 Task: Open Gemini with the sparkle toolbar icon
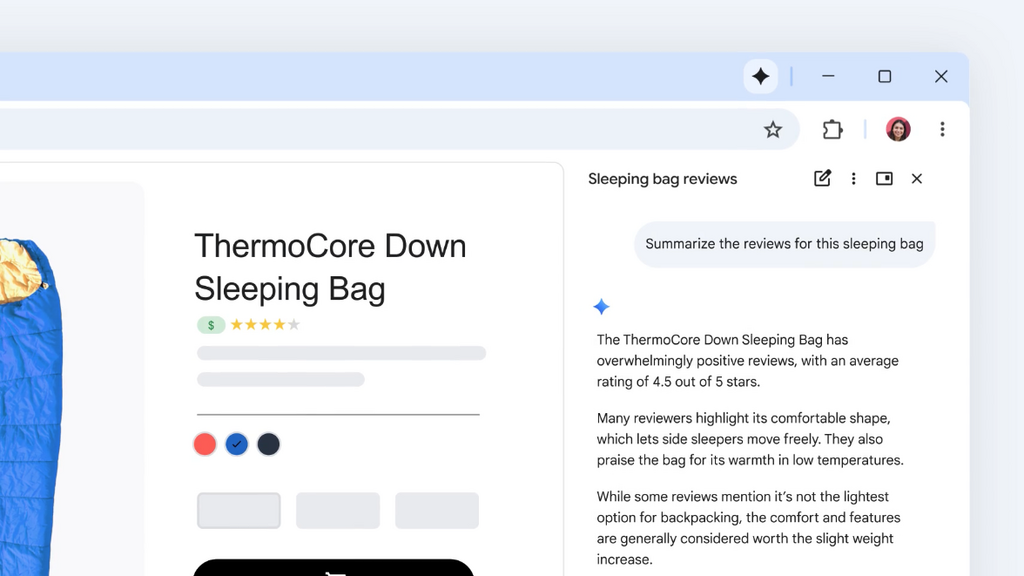pyautogui.click(x=761, y=76)
